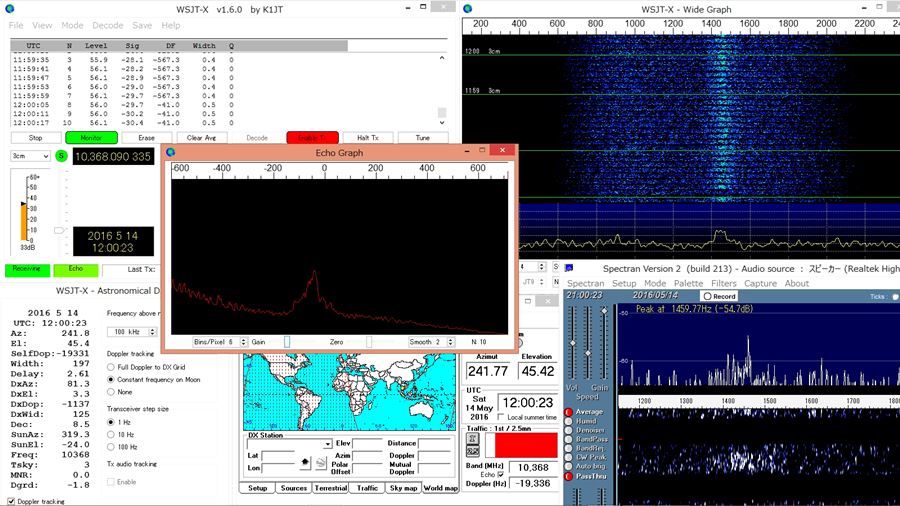Click the Erase button
The image size is (900, 506).
[x=146, y=138]
